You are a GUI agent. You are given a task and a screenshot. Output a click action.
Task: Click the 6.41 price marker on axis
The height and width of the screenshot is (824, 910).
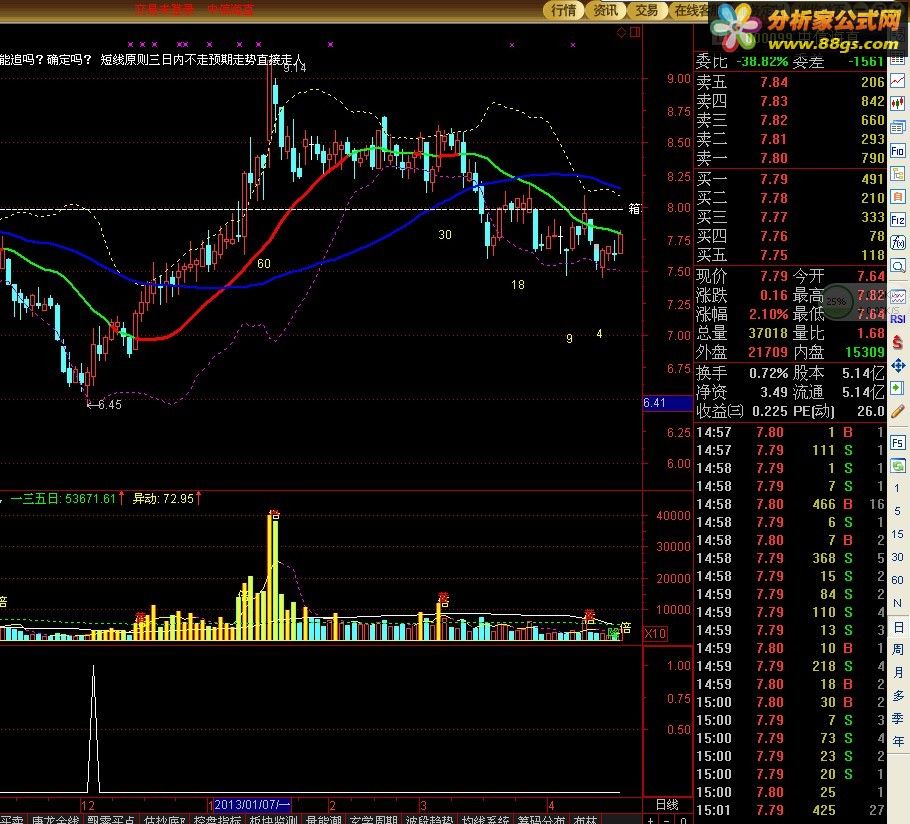tap(667, 403)
